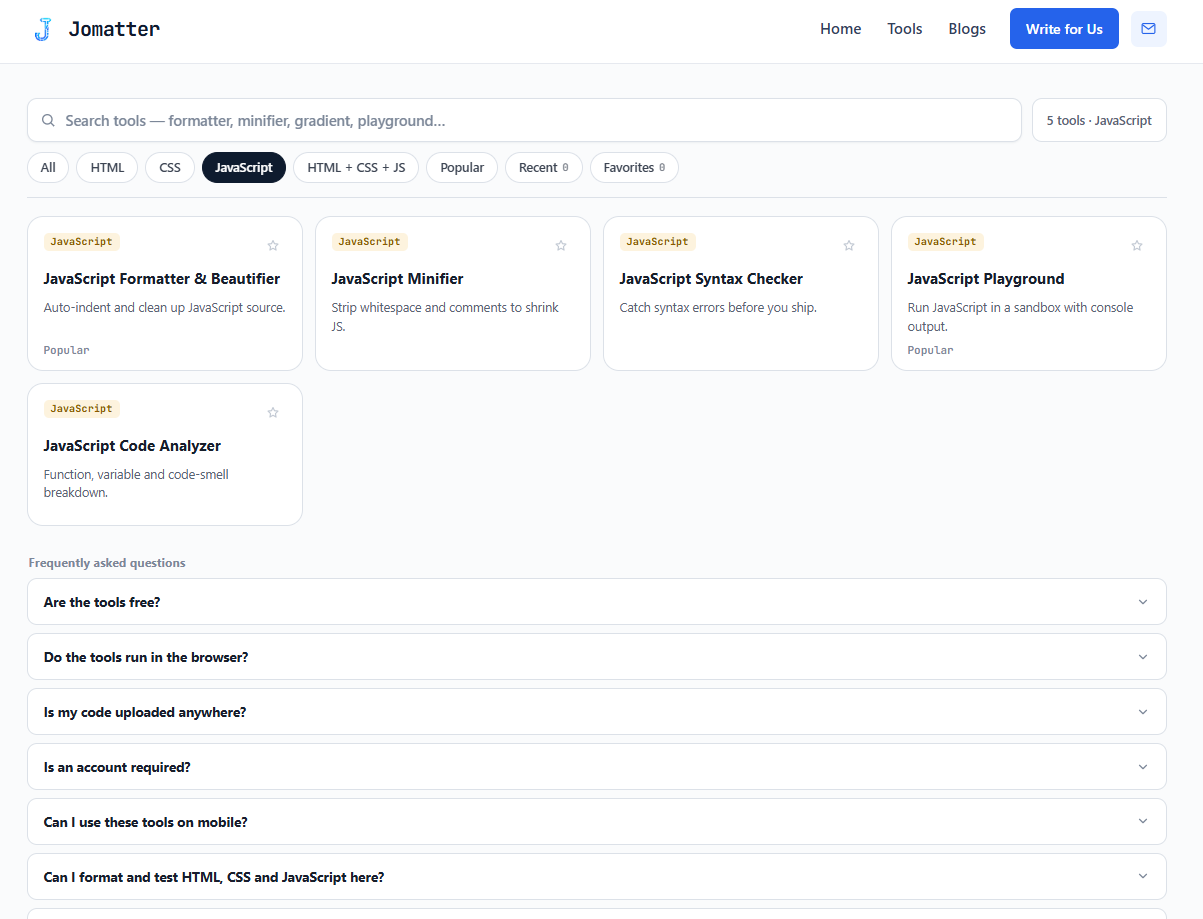Open the Tools navigation link
The width and height of the screenshot is (1203, 919).
coord(905,29)
